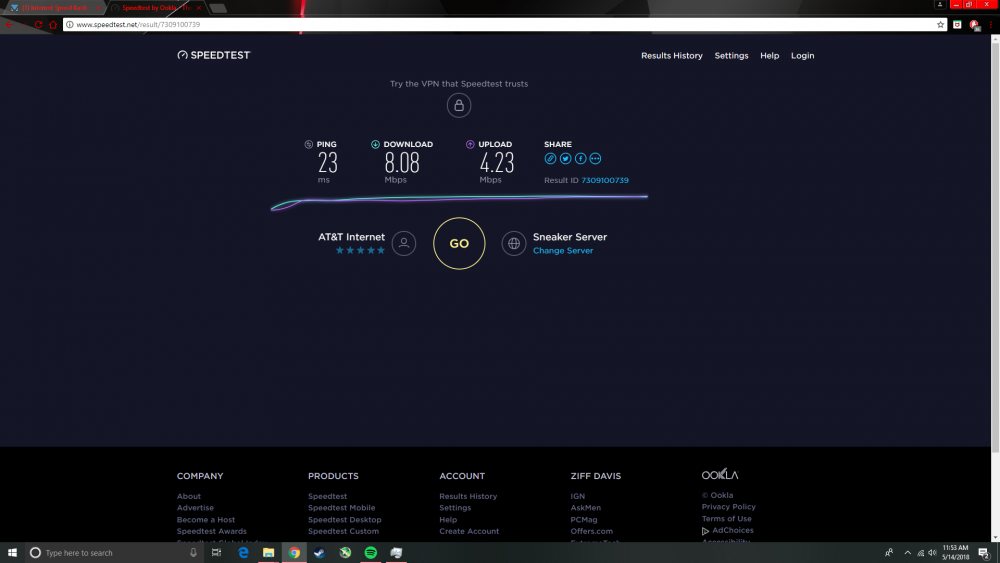Click the AT&T Internet user profile icon

tap(404, 244)
